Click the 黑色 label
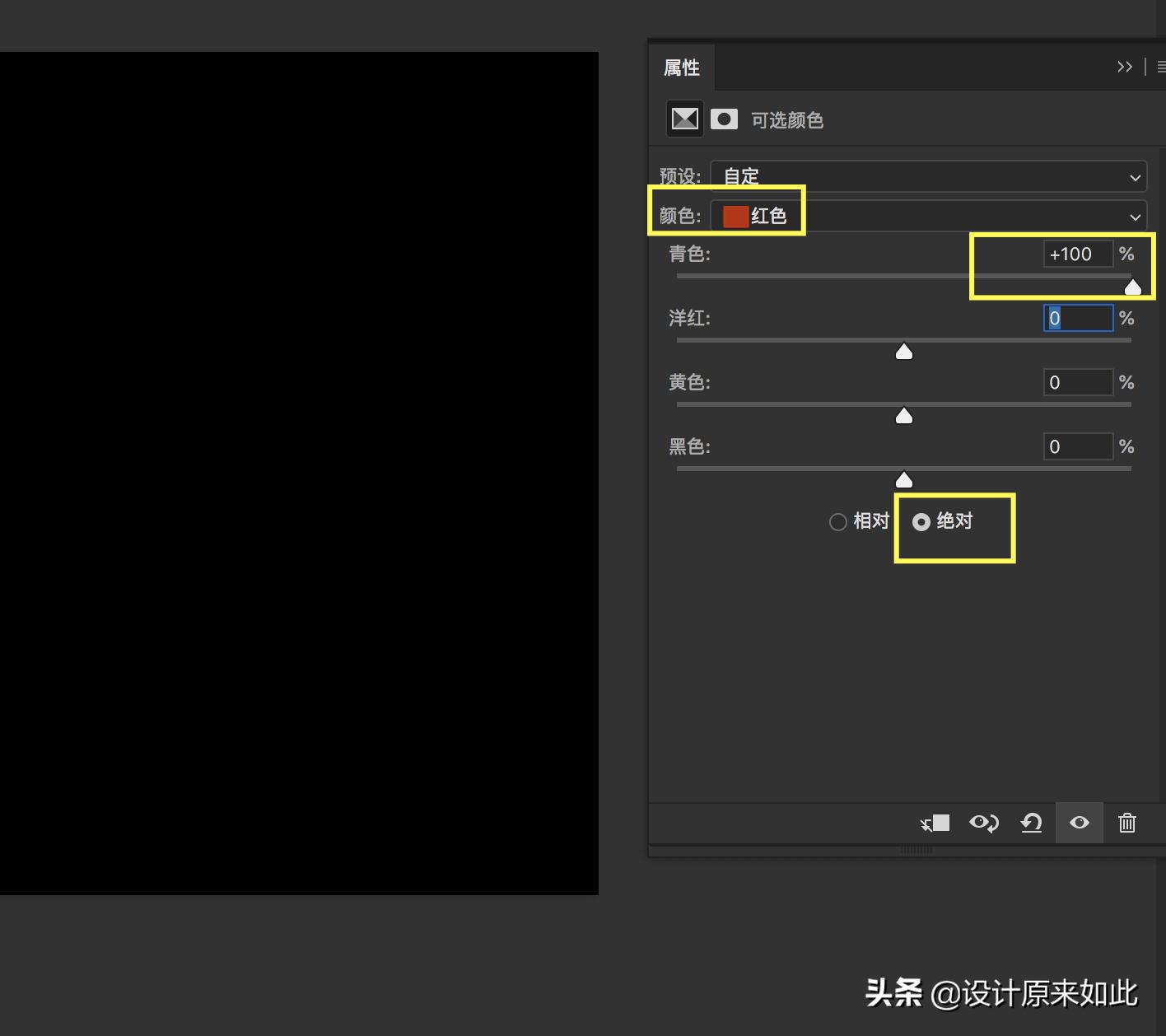This screenshot has width=1166, height=1036. (690, 446)
